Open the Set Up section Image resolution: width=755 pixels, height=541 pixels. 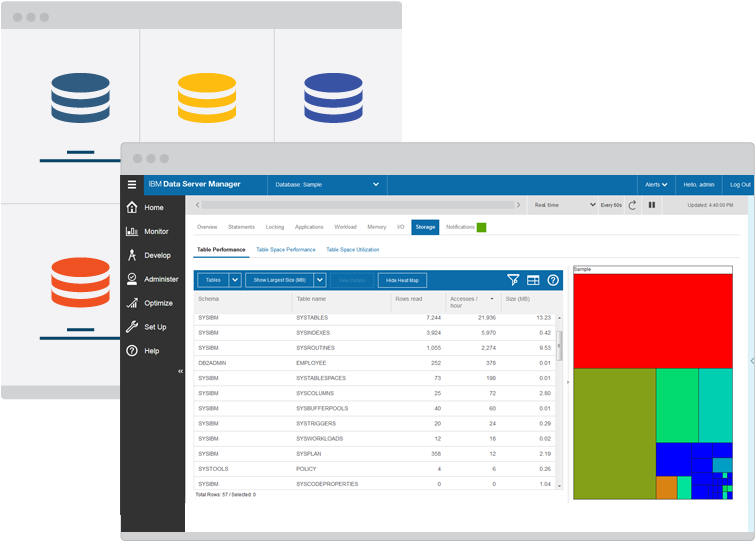coord(146,327)
